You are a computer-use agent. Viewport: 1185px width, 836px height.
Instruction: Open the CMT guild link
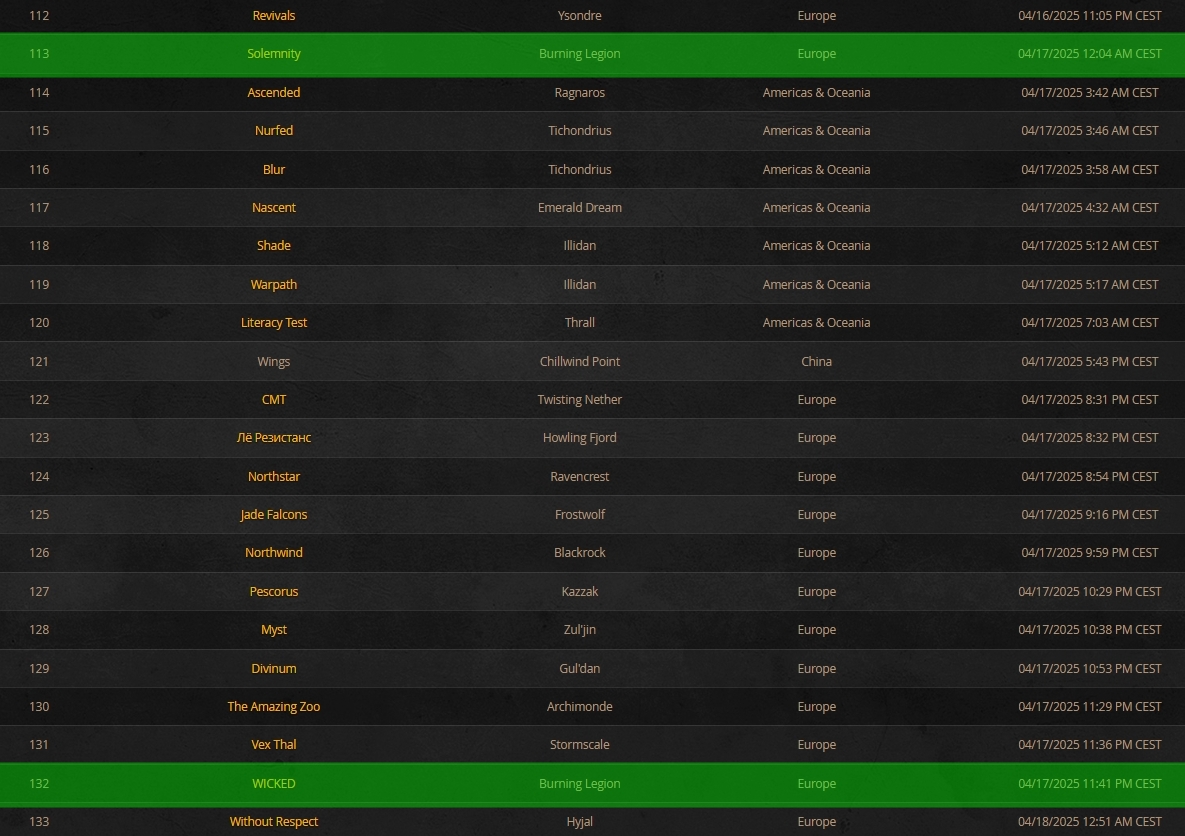coord(274,400)
